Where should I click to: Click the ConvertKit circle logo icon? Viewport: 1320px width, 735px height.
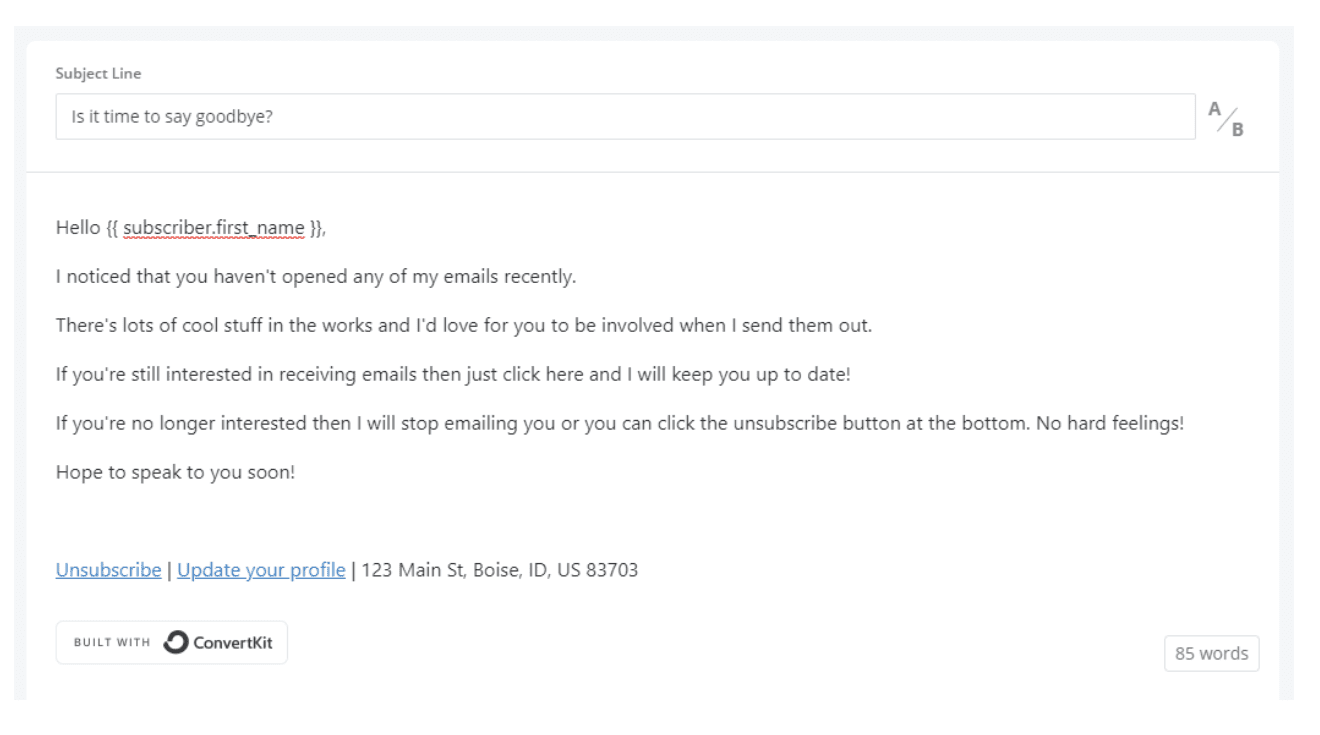[x=176, y=642]
